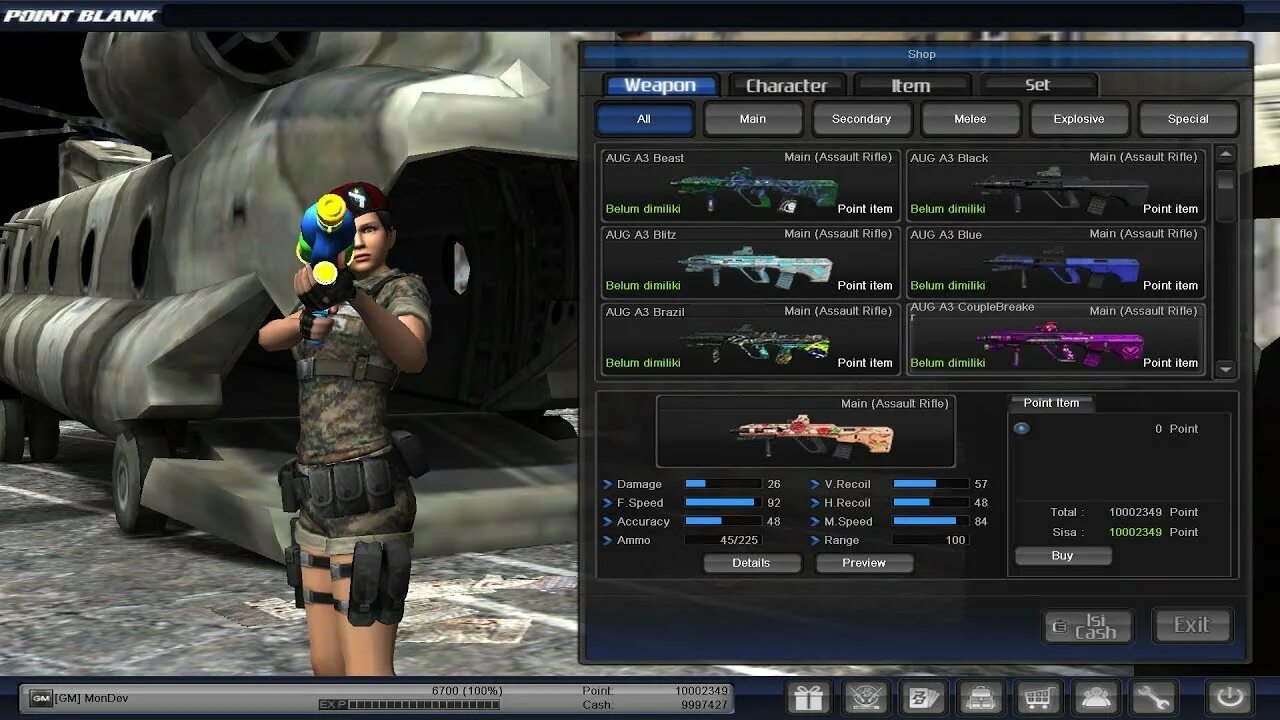Open the shopping cart shop icon
The width and height of the screenshot is (1280, 720).
[1038, 697]
